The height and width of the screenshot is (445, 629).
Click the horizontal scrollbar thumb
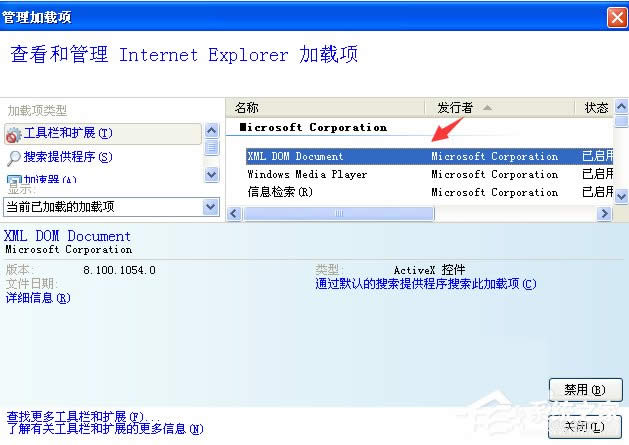click(x=339, y=213)
